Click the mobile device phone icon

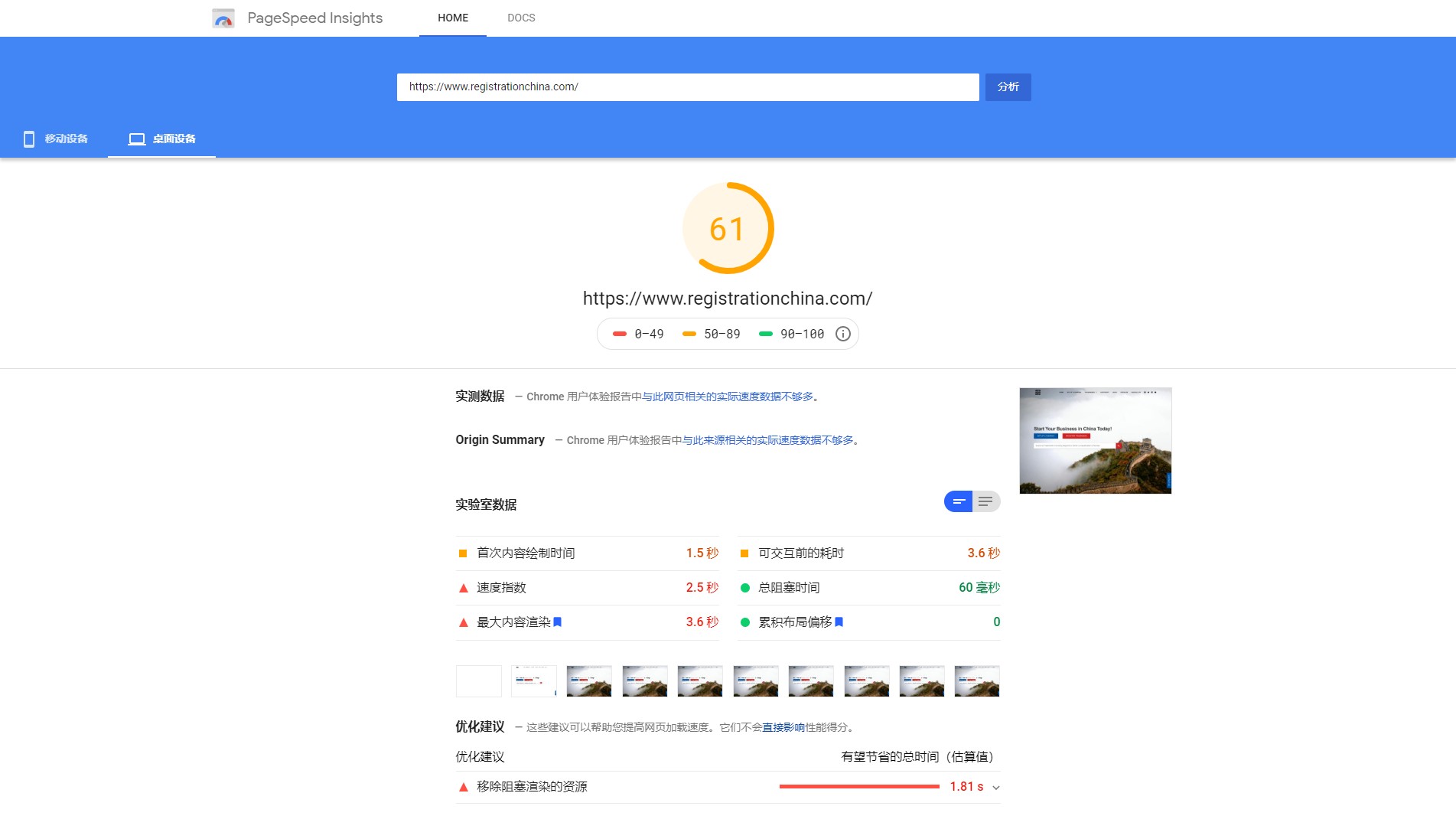click(29, 139)
